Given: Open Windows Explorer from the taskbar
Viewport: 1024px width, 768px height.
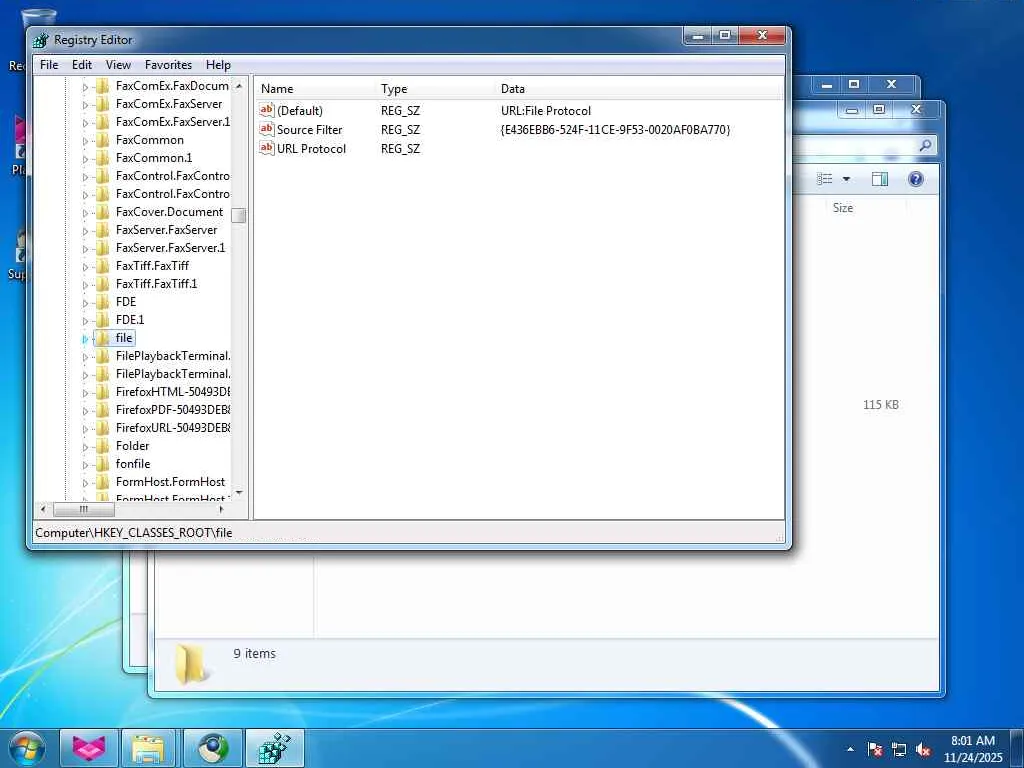Looking at the screenshot, I should point(148,748).
